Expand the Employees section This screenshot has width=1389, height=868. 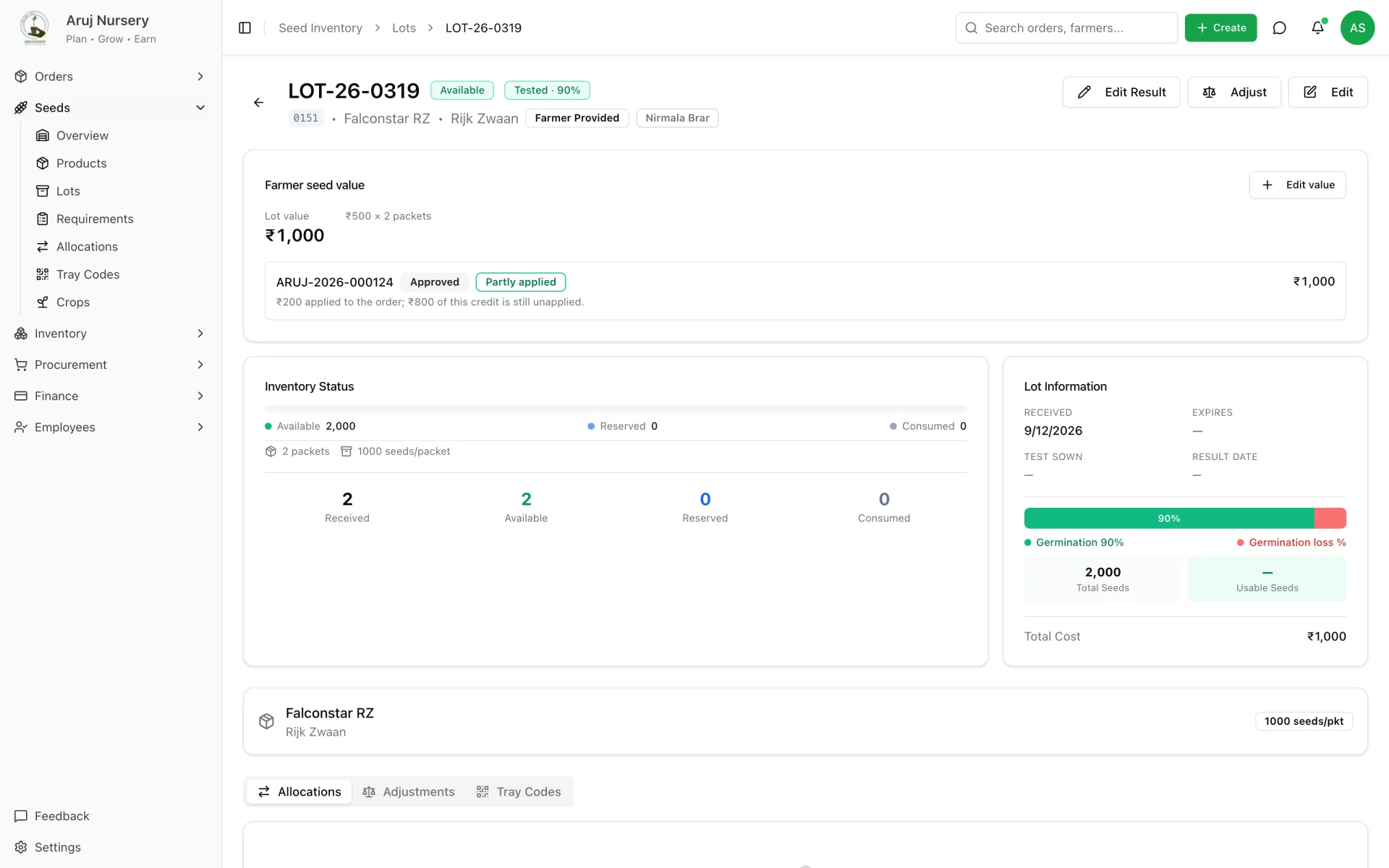tap(111, 427)
